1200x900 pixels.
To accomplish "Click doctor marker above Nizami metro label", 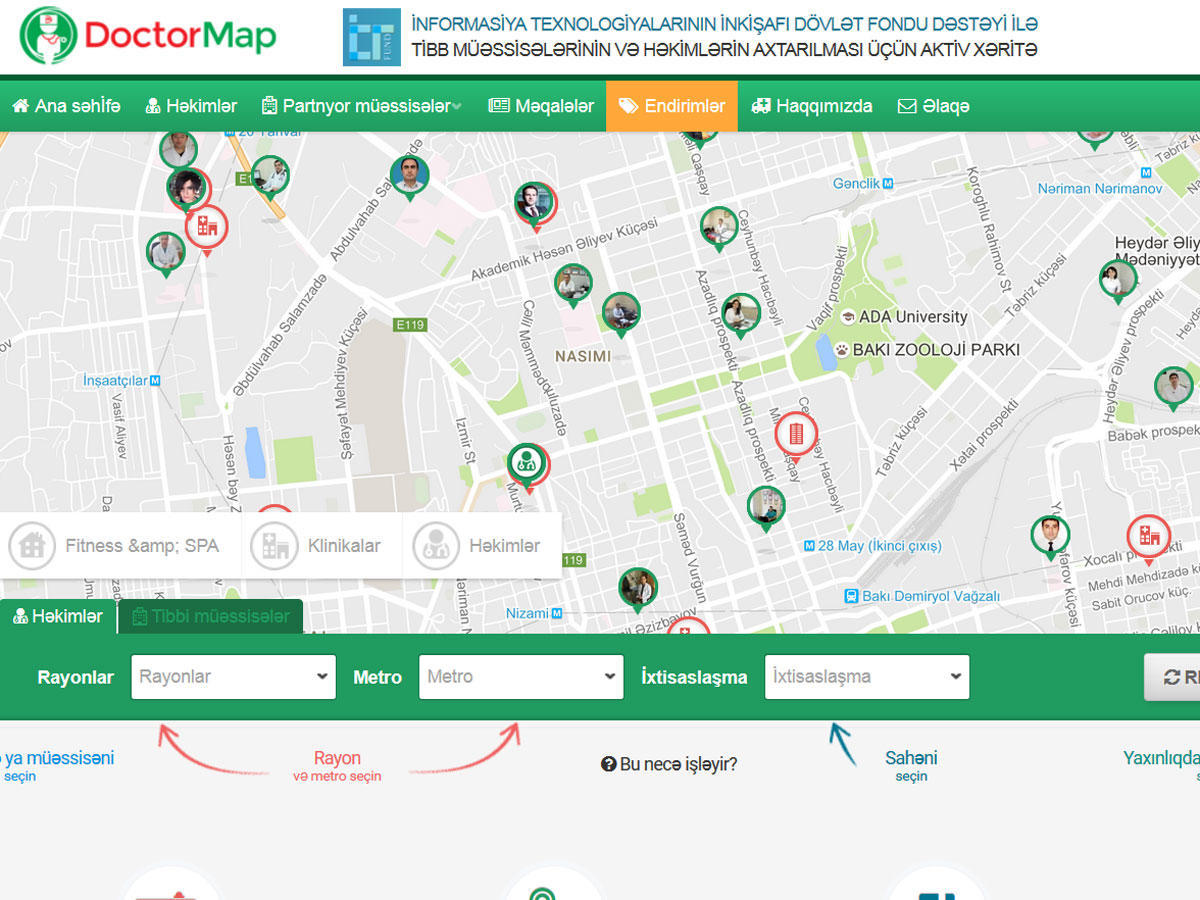I will (x=637, y=588).
